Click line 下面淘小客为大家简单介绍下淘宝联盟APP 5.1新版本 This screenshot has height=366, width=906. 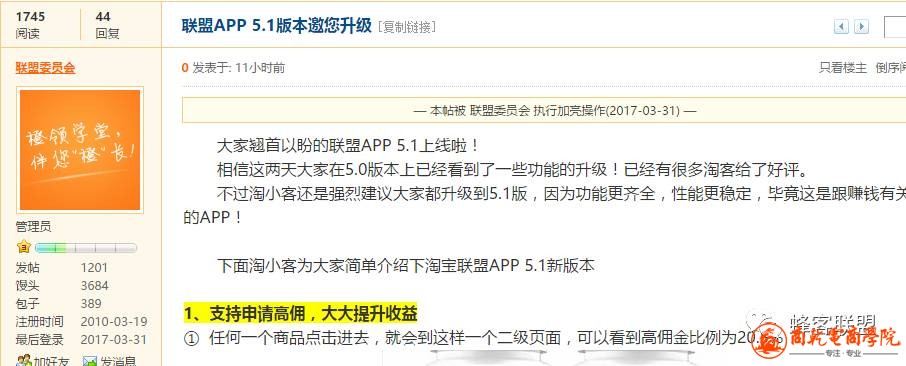[406, 265]
